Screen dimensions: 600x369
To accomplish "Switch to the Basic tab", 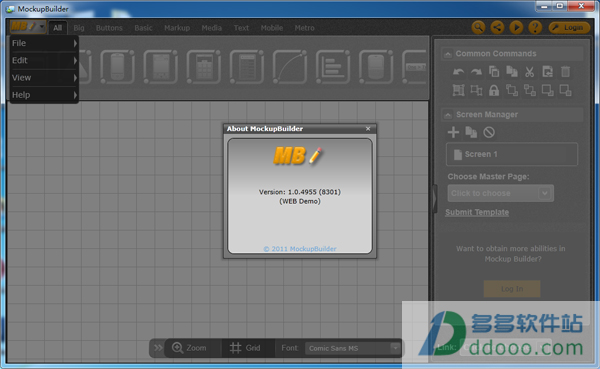I will pos(143,28).
